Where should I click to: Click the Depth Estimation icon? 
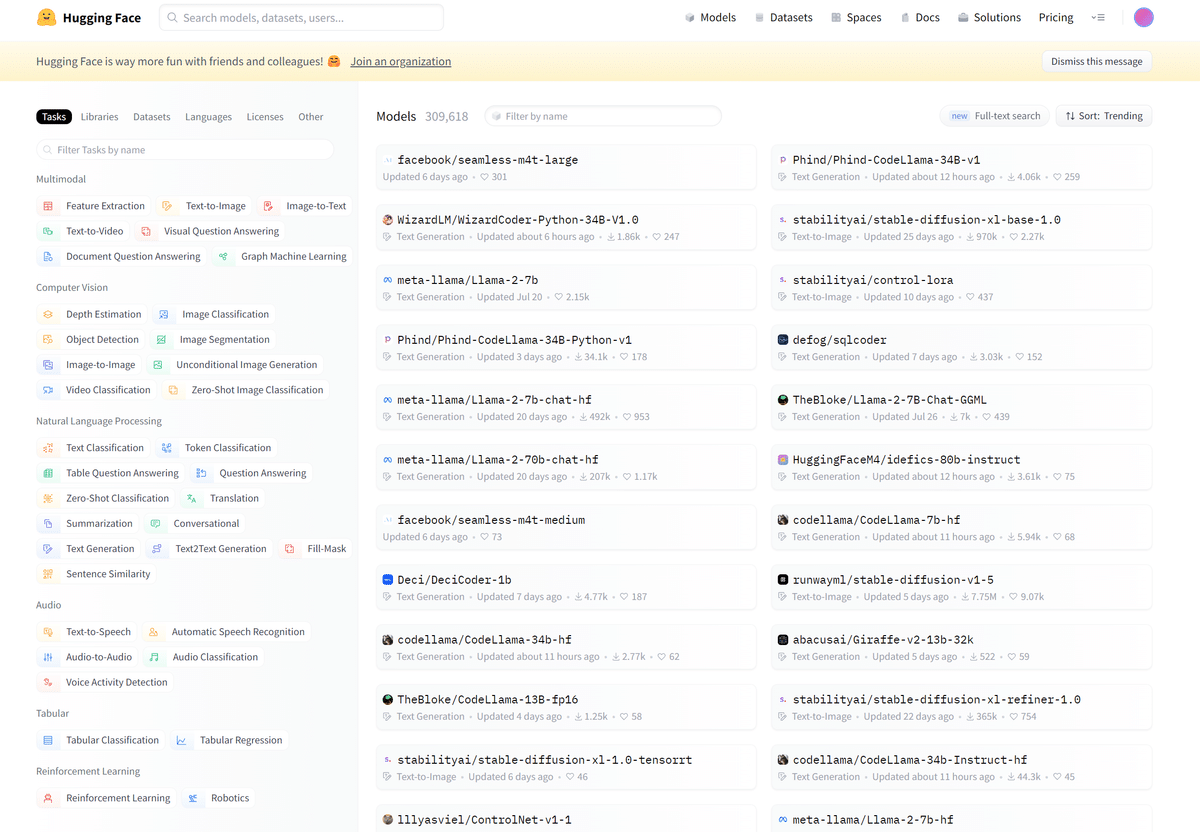point(48,314)
